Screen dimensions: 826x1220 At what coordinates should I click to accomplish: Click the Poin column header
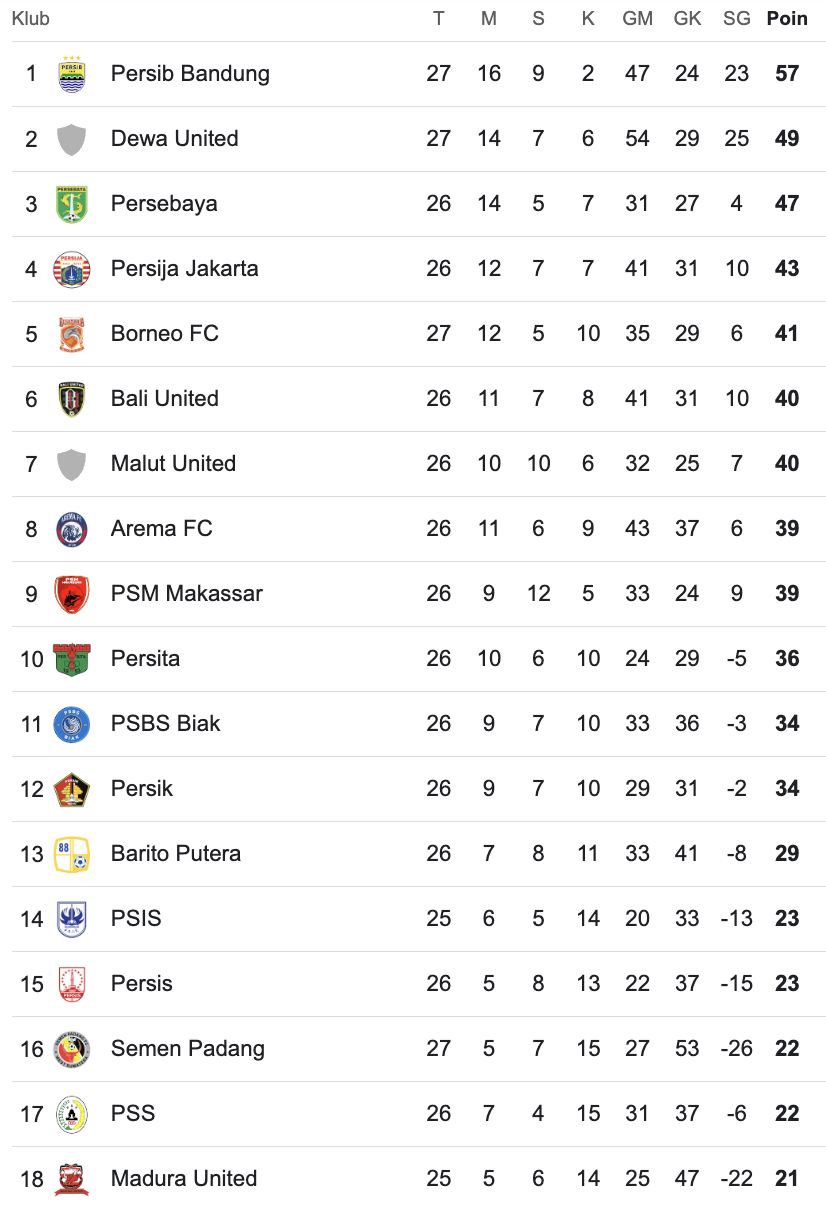787,19
